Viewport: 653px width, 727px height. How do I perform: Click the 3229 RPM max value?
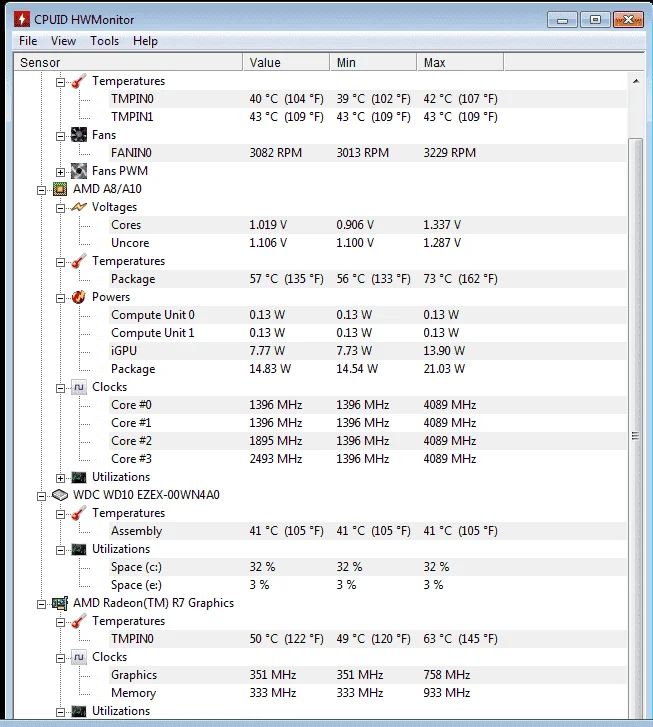(449, 153)
